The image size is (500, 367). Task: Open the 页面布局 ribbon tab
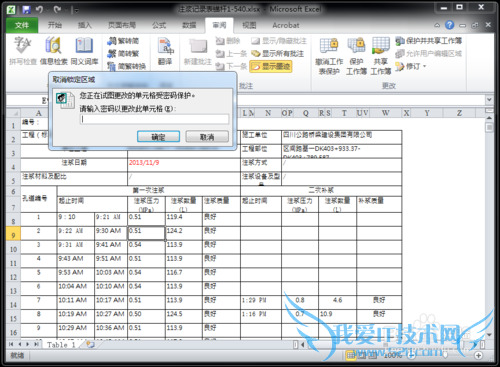[122, 25]
